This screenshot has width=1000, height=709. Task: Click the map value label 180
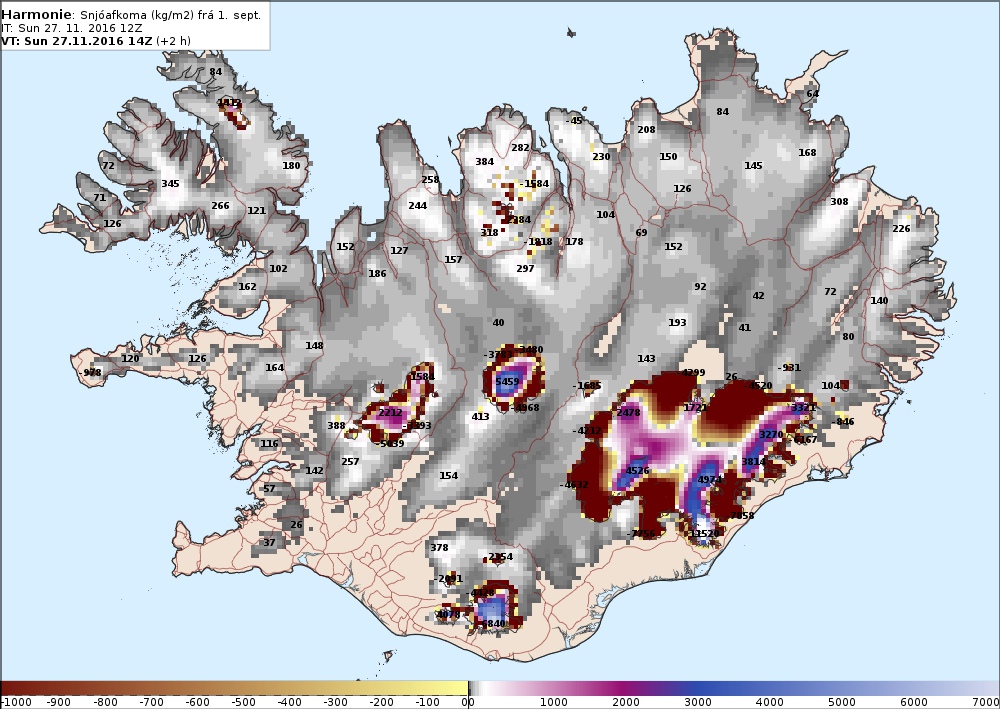tap(291, 165)
